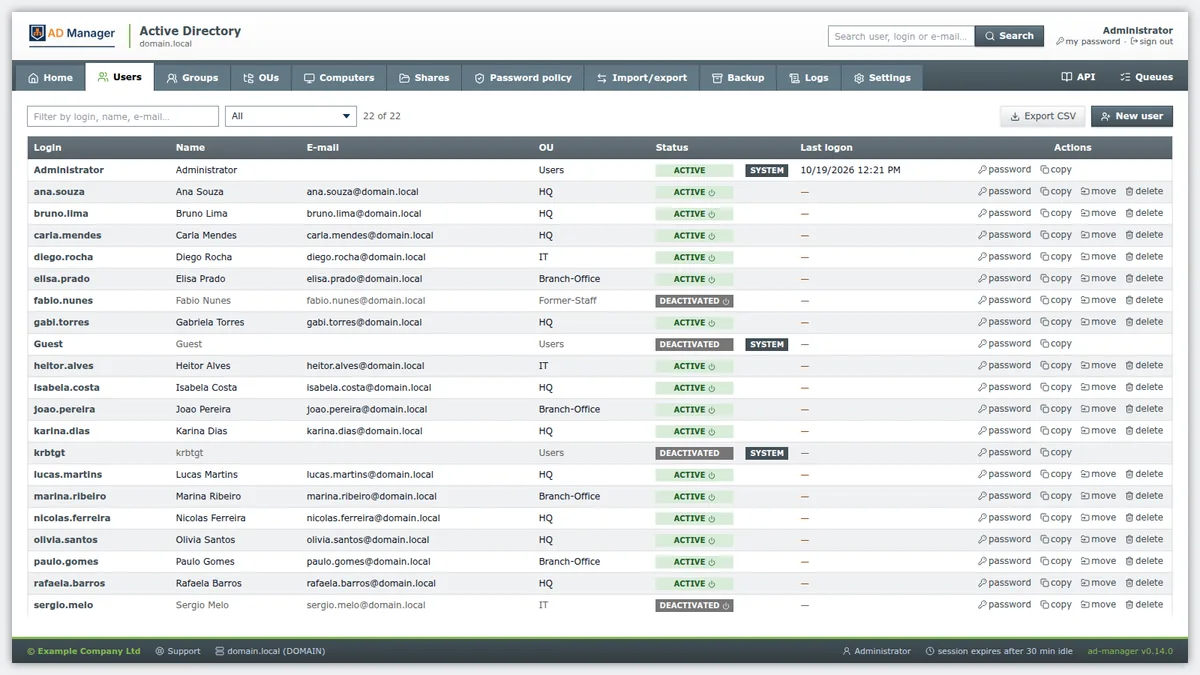Toggle ACTIVE status for paulo.gomes
Screen dimensions: 1200x675
coord(694,562)
